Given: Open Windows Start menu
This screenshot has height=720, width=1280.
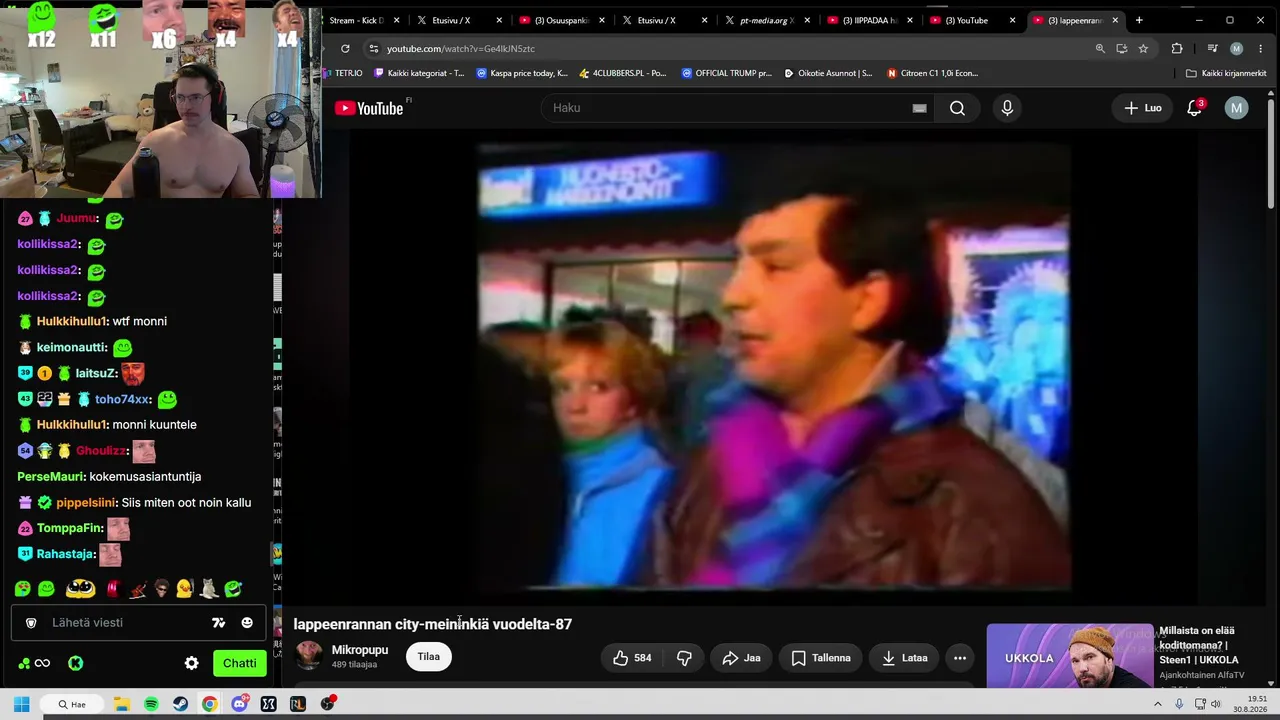Looking at the screenshot, I should pos(21,704).
